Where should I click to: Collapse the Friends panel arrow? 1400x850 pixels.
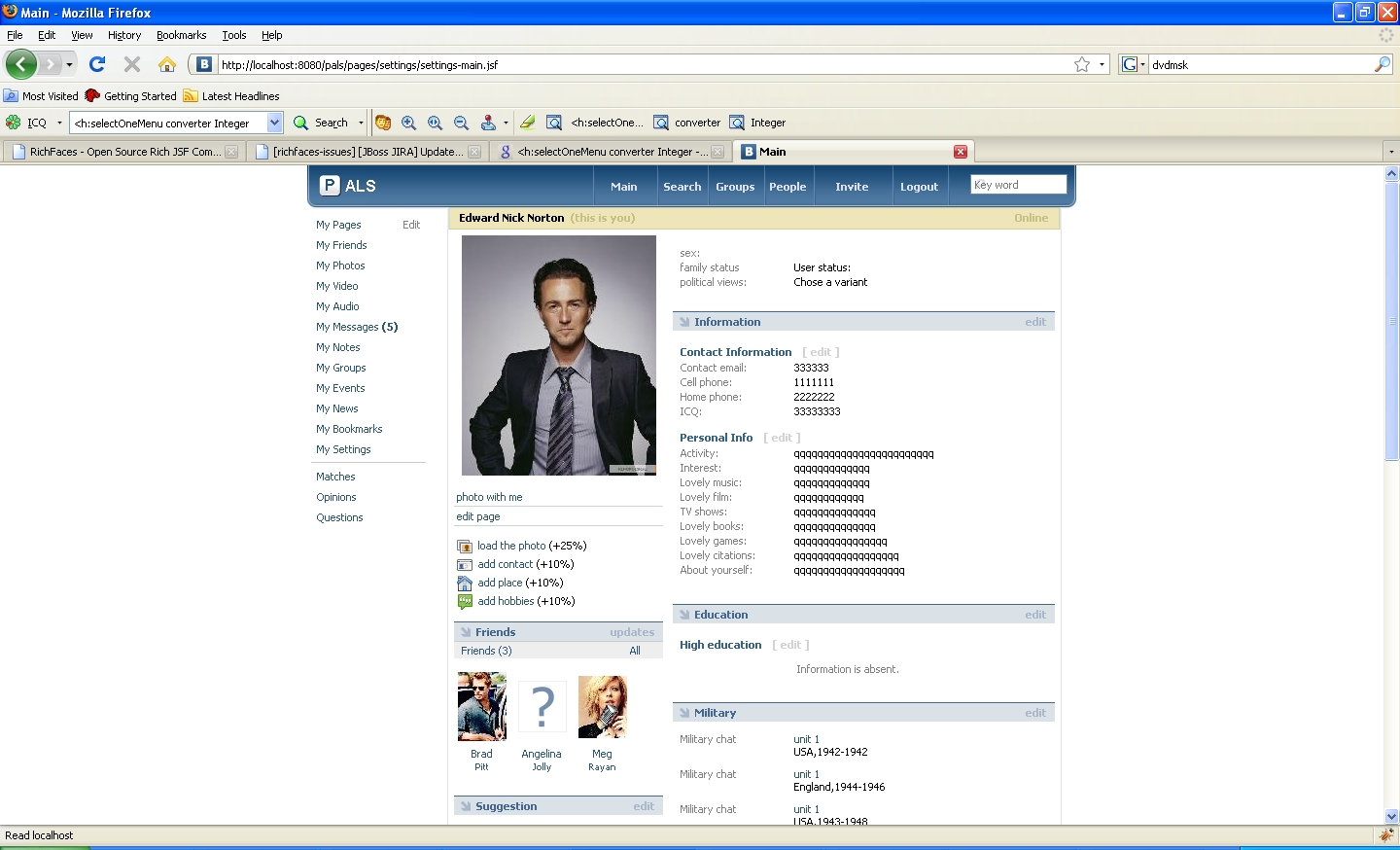[466, 632]
